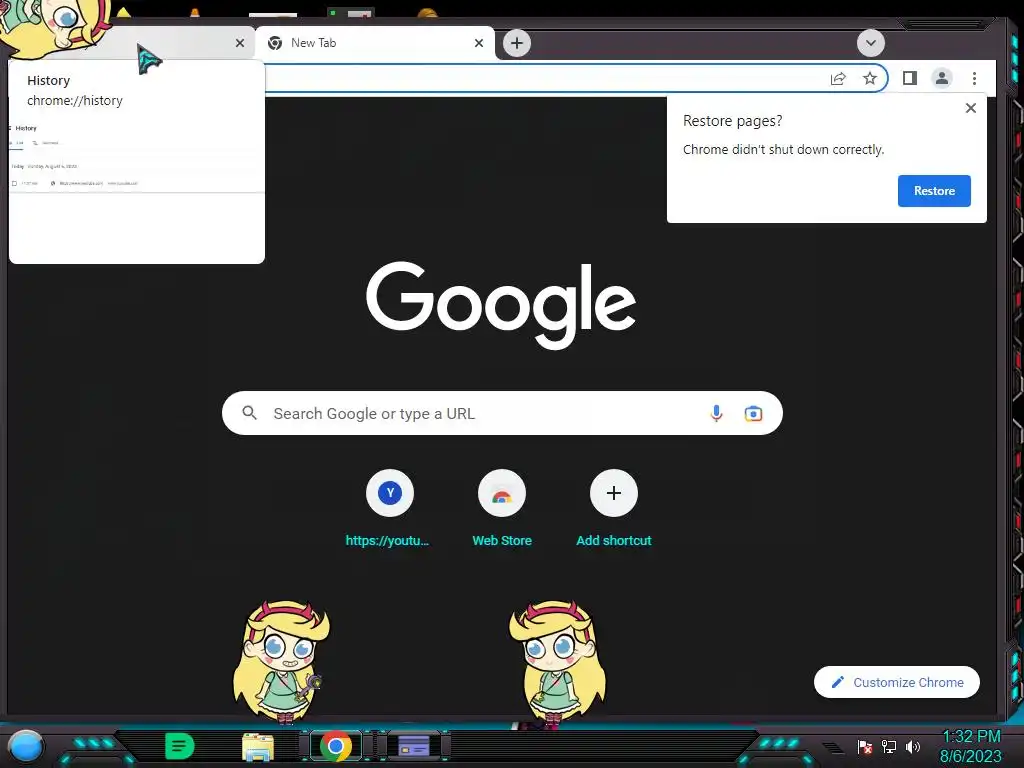Click Chrome icon in taskbar
The width and height of the screenshot is (1024, 768).
pos(336,746)
